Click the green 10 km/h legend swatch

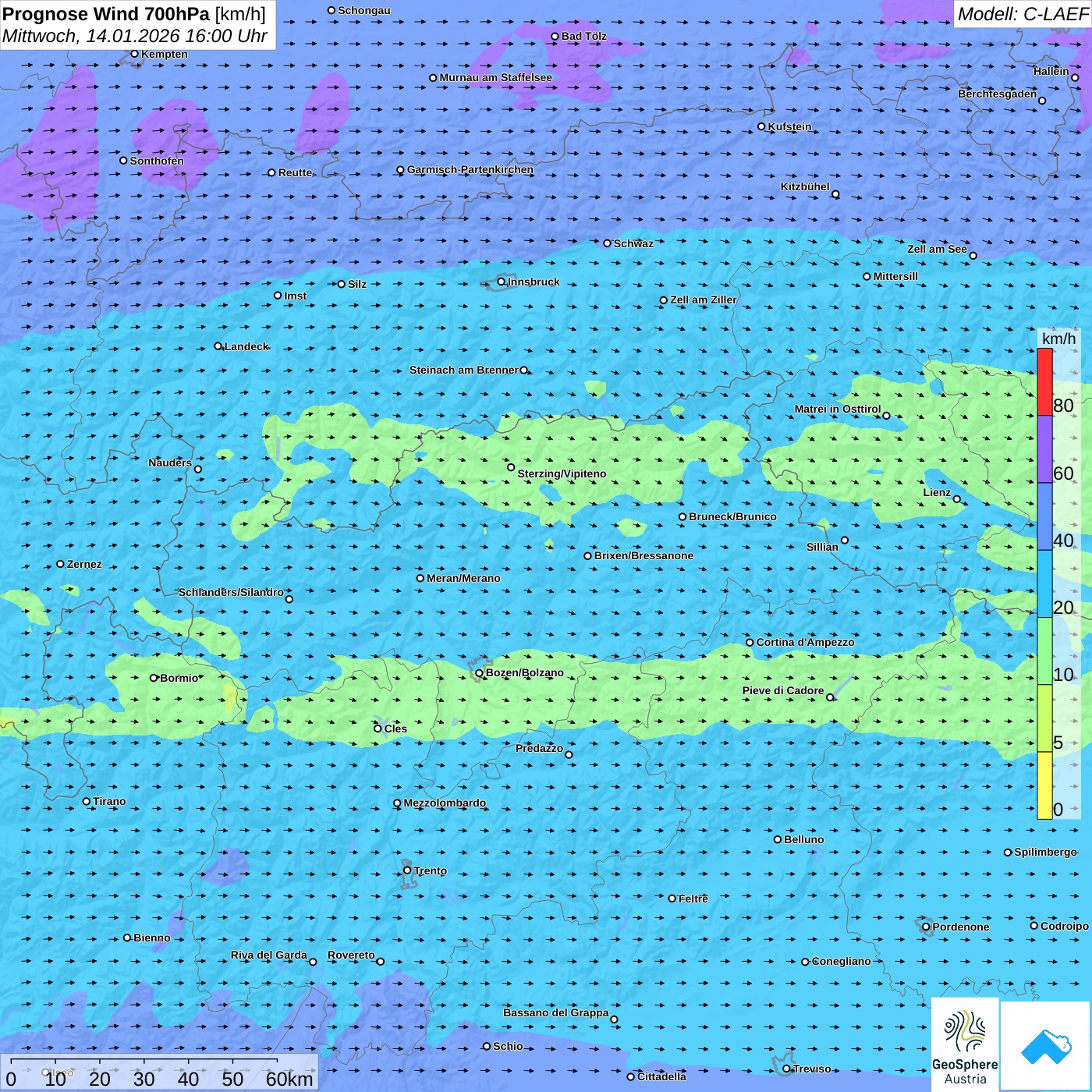[1044, 651]
